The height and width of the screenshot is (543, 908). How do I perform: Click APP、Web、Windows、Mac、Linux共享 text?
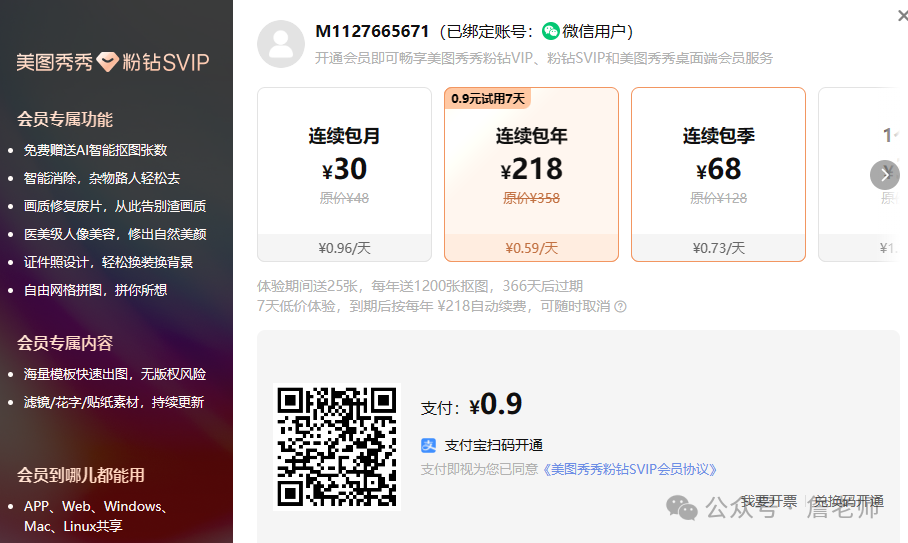coord(96,516)
